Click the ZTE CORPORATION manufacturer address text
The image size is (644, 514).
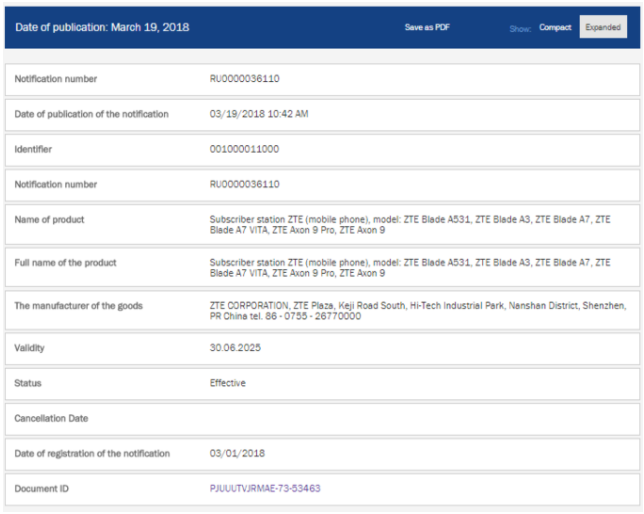tap(417, 310)
